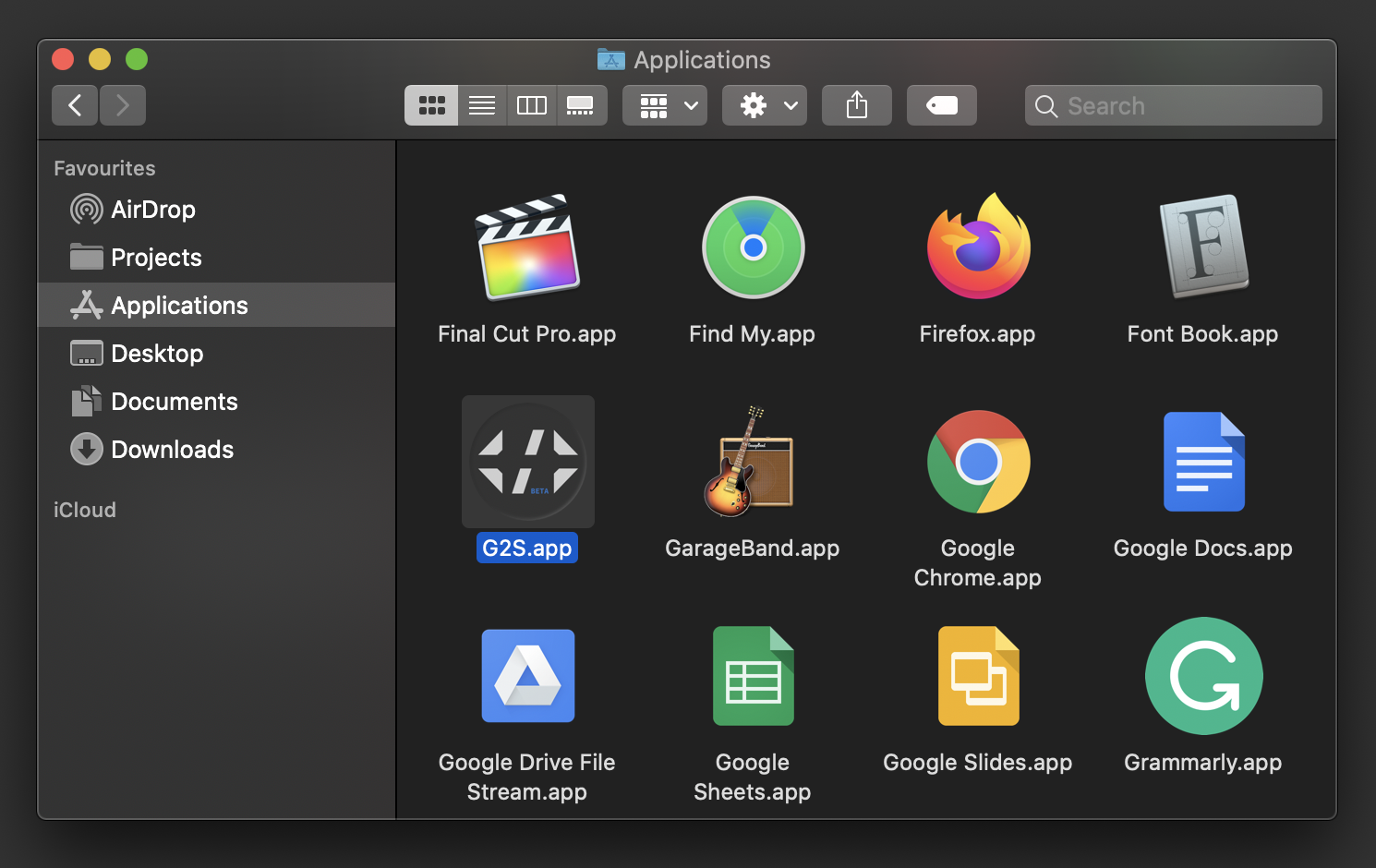This screenshot has height=868, width=1376.
Task: Click the GarageBand.app name label
Action: (753, 548)
